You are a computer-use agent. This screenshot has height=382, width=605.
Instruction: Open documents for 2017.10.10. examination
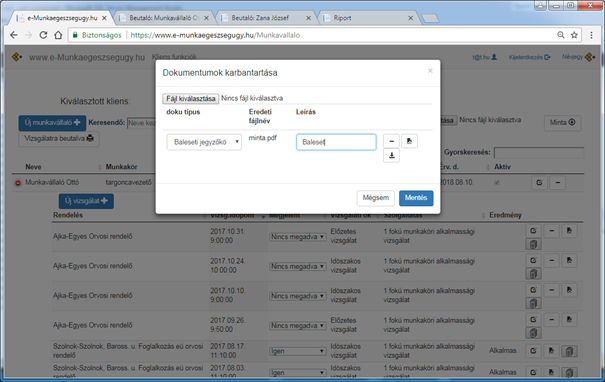[x=570, y=290]
